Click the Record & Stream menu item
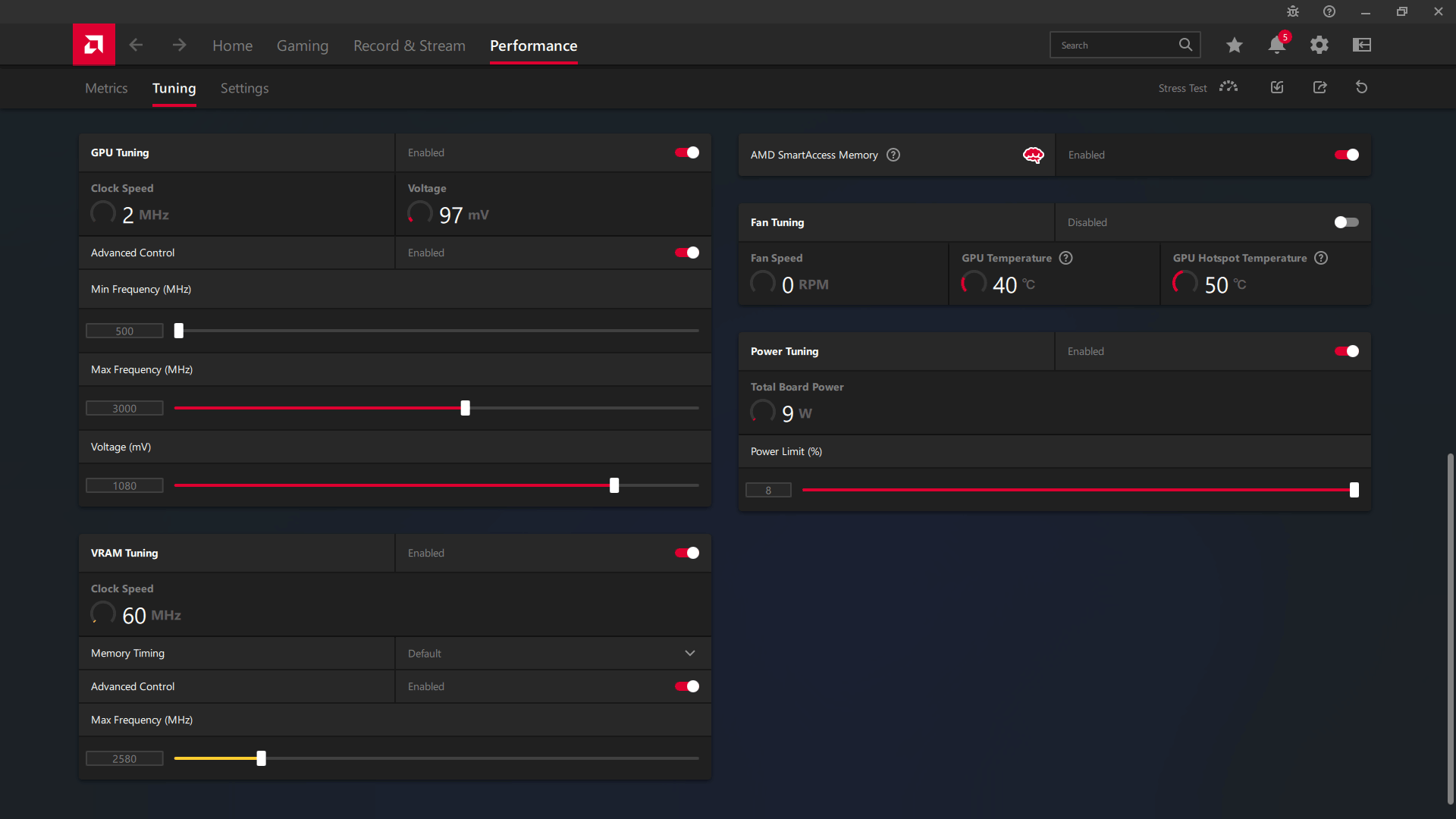 tap(409, 45)
